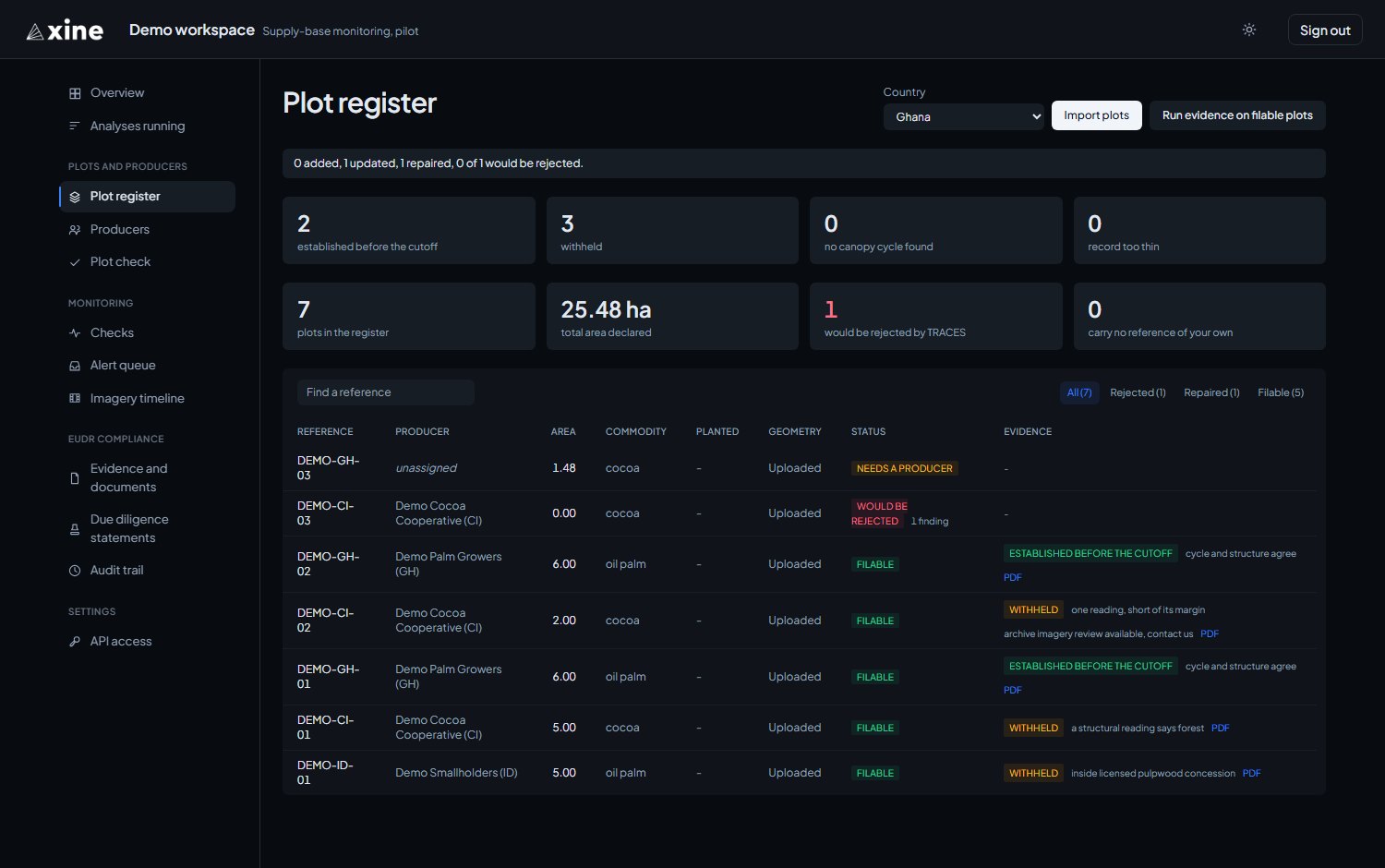Switch to the Filable (5) filter

tap(1281, 392)
